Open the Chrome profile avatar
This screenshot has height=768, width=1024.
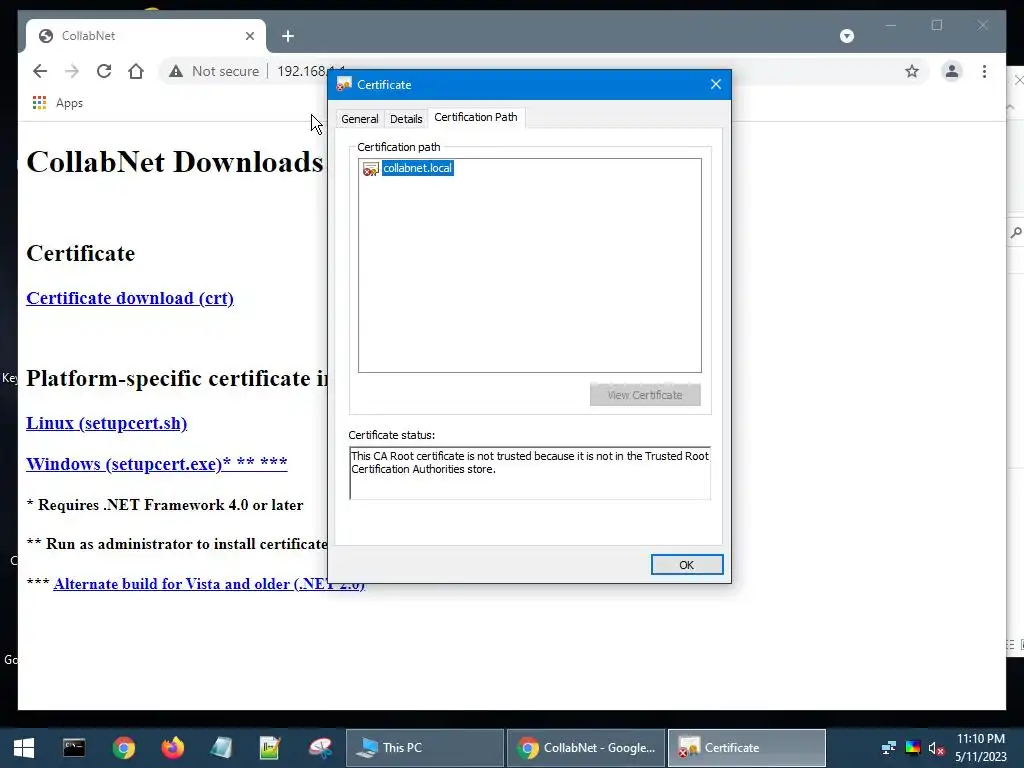[x=952, y=71]
